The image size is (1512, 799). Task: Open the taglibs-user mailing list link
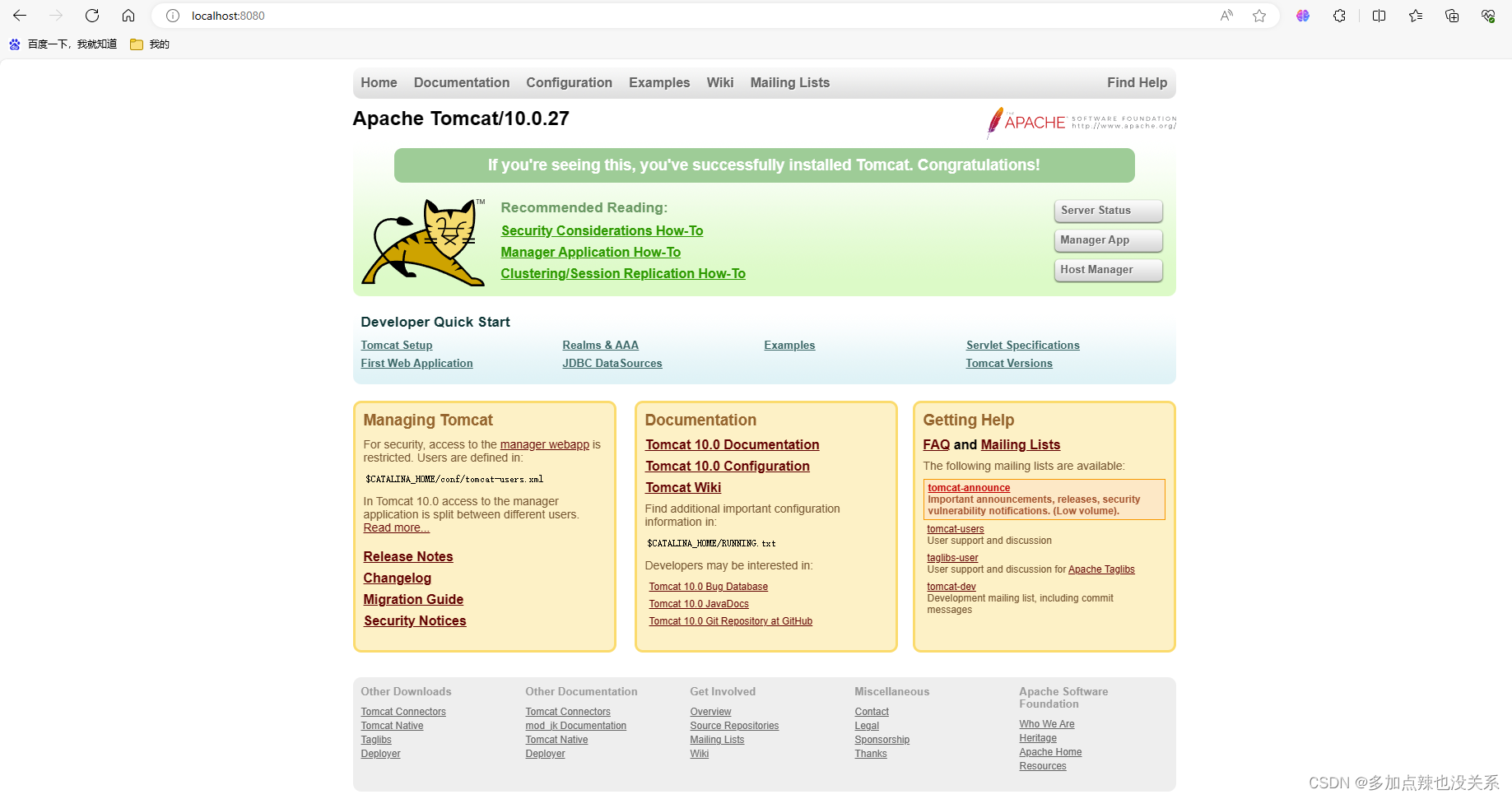click(952, 558)
